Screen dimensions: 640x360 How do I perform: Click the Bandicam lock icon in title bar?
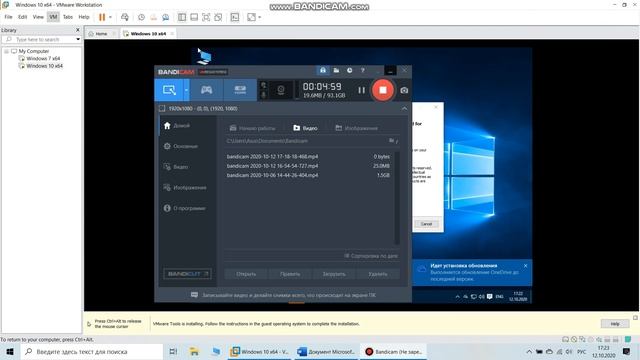click(323, 71)
